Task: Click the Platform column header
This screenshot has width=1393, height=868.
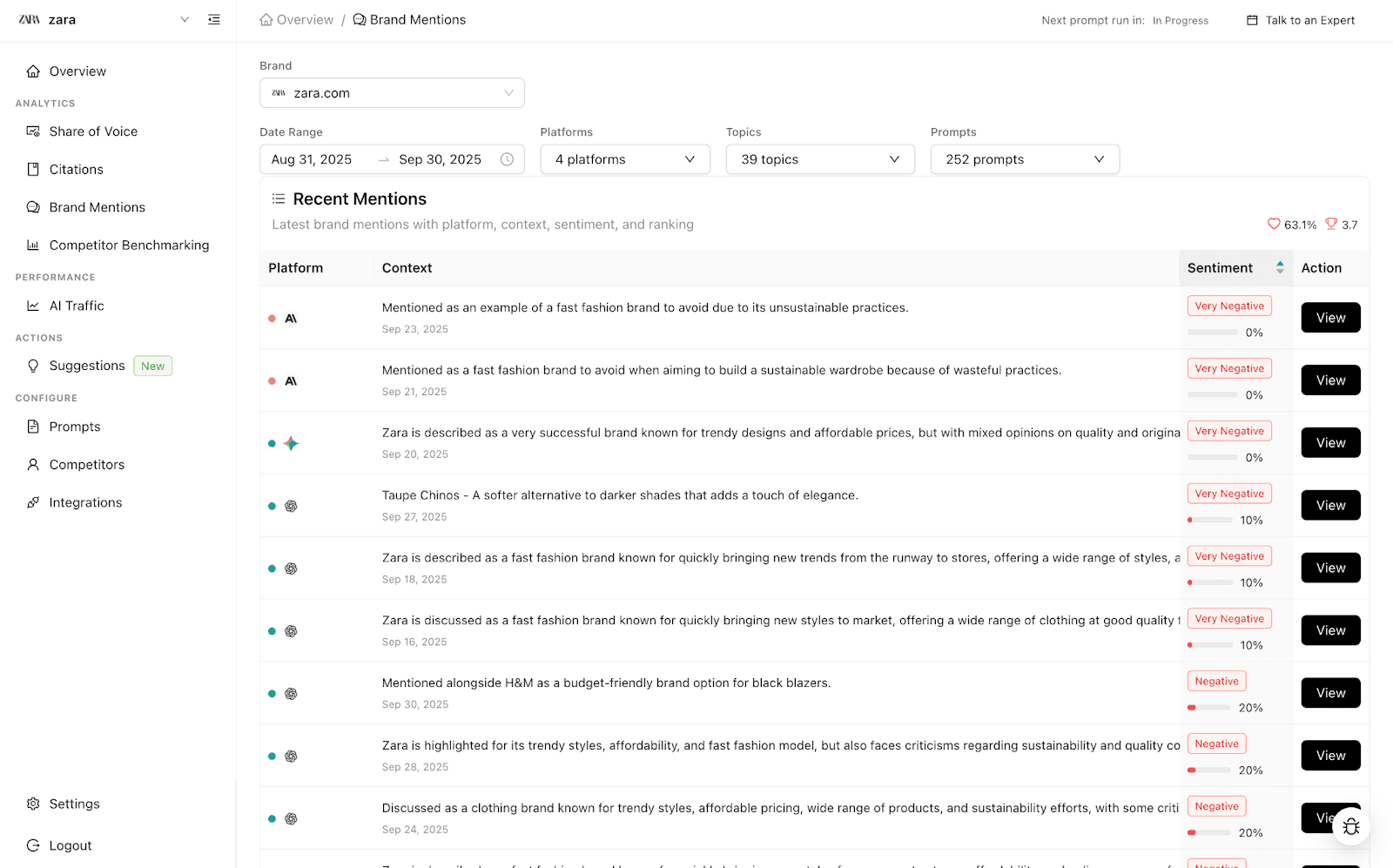Action: tap(295, 268)
